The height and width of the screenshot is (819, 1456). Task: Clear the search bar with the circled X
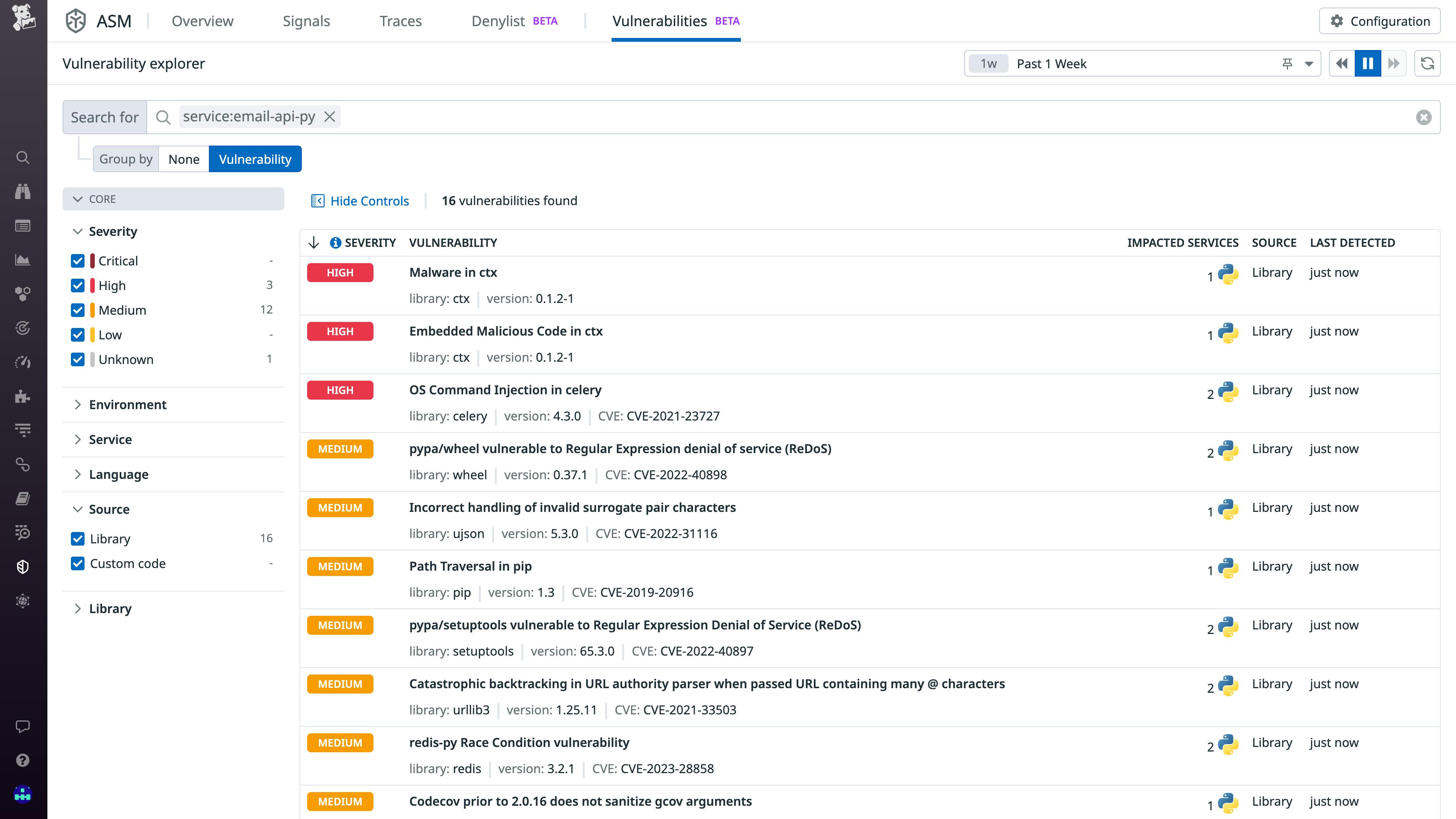1423,117
